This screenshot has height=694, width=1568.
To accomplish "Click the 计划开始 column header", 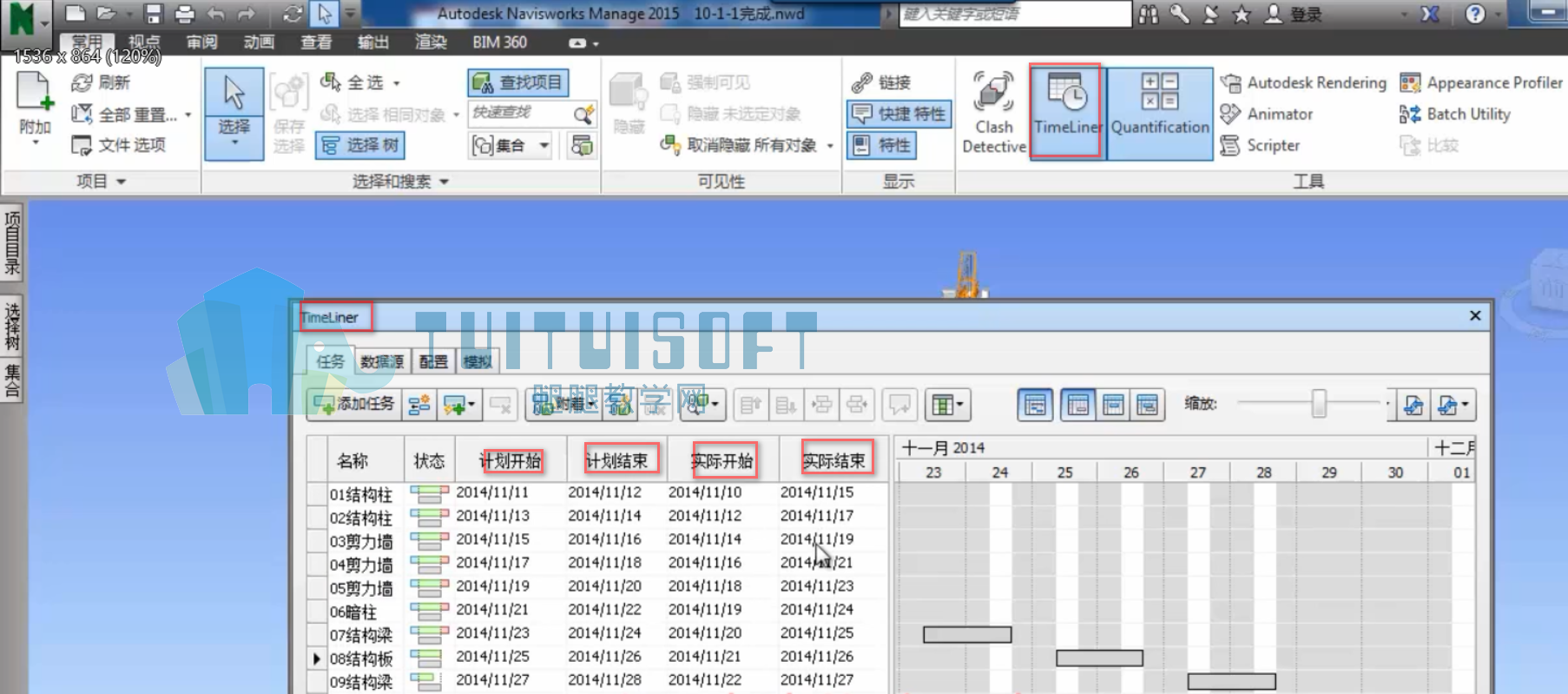I will [511, 460].
